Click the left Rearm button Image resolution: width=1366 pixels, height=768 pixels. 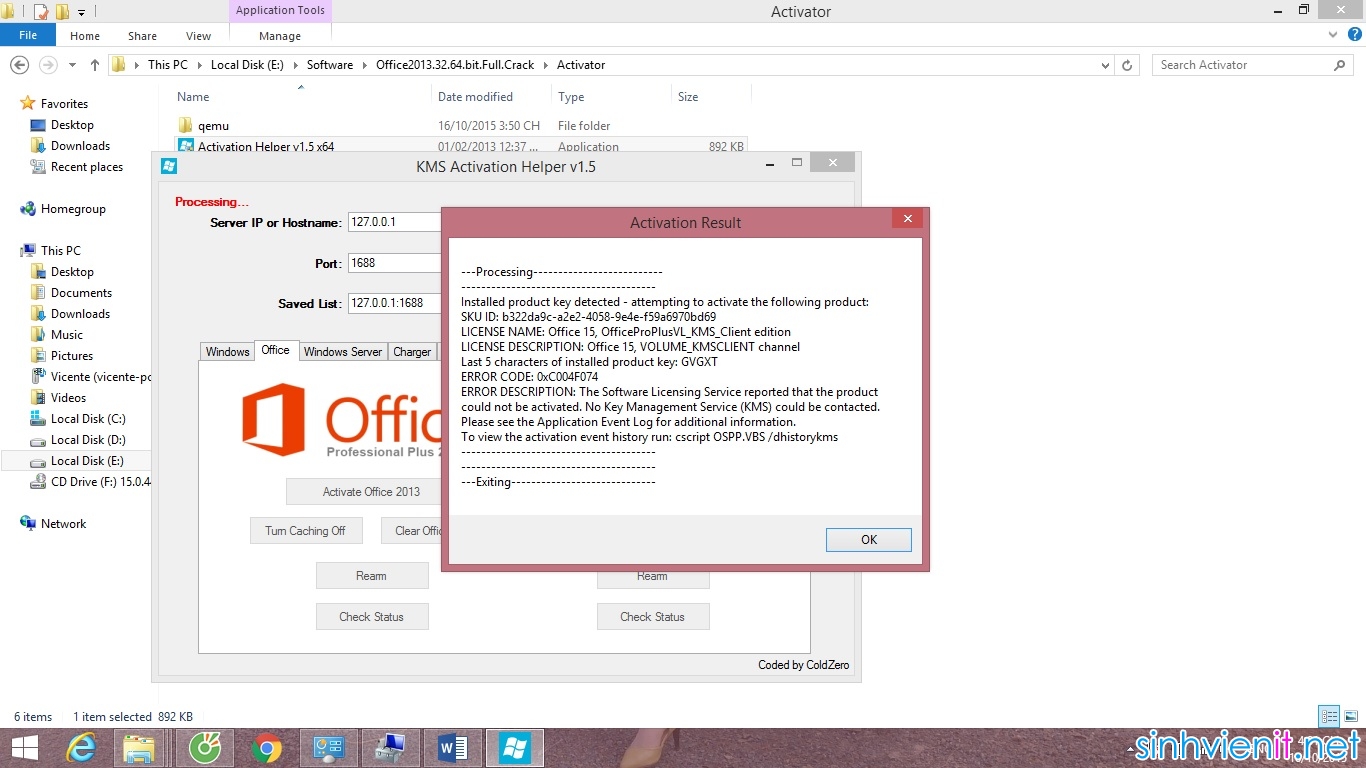click(x=371, y=576)
